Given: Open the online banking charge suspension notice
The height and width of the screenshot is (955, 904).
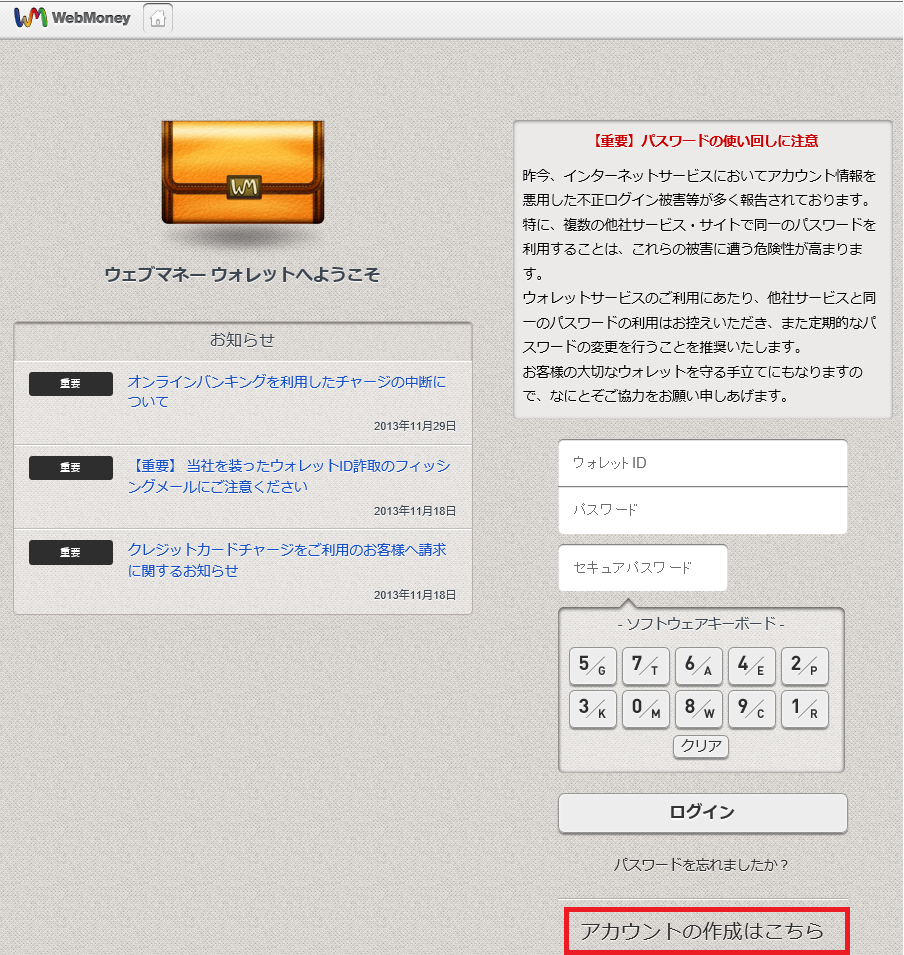Looking at the screenshot, I should [286, 391].
